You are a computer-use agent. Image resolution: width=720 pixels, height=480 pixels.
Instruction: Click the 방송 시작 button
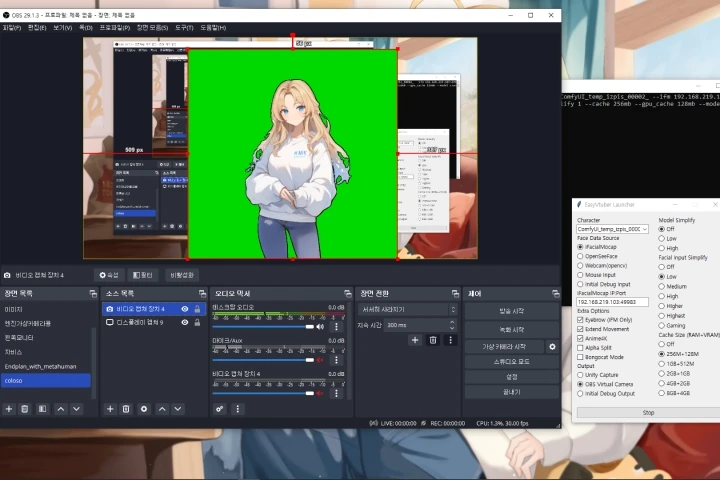pos(512,311)
